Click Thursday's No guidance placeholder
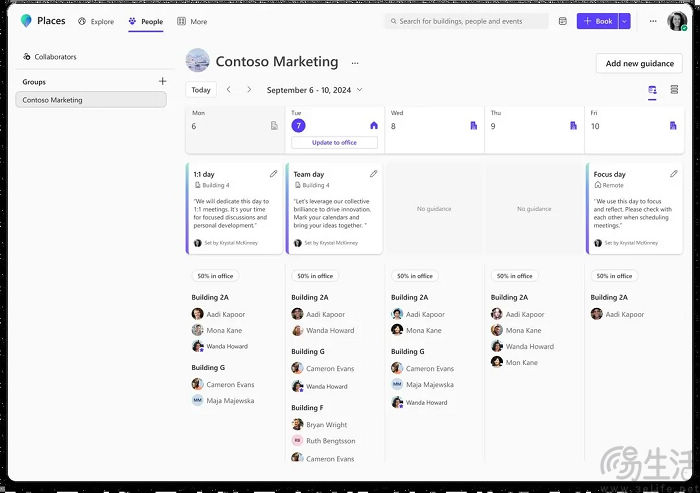The height and width of the screenshot is (493, 700). point(534,209)
